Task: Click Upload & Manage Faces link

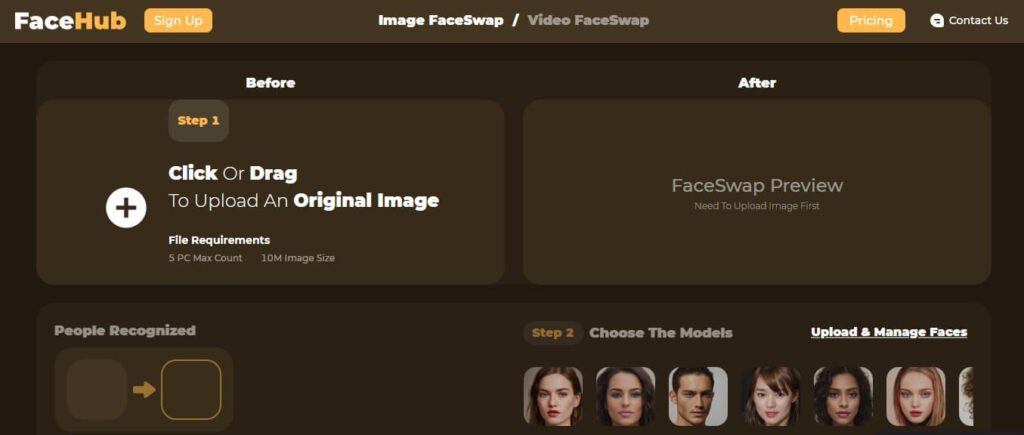Action: click(889, 332)
